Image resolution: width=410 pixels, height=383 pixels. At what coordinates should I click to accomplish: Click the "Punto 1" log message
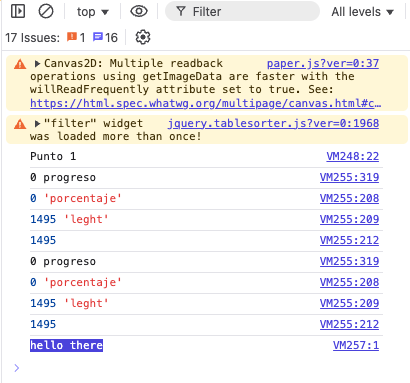53,156
